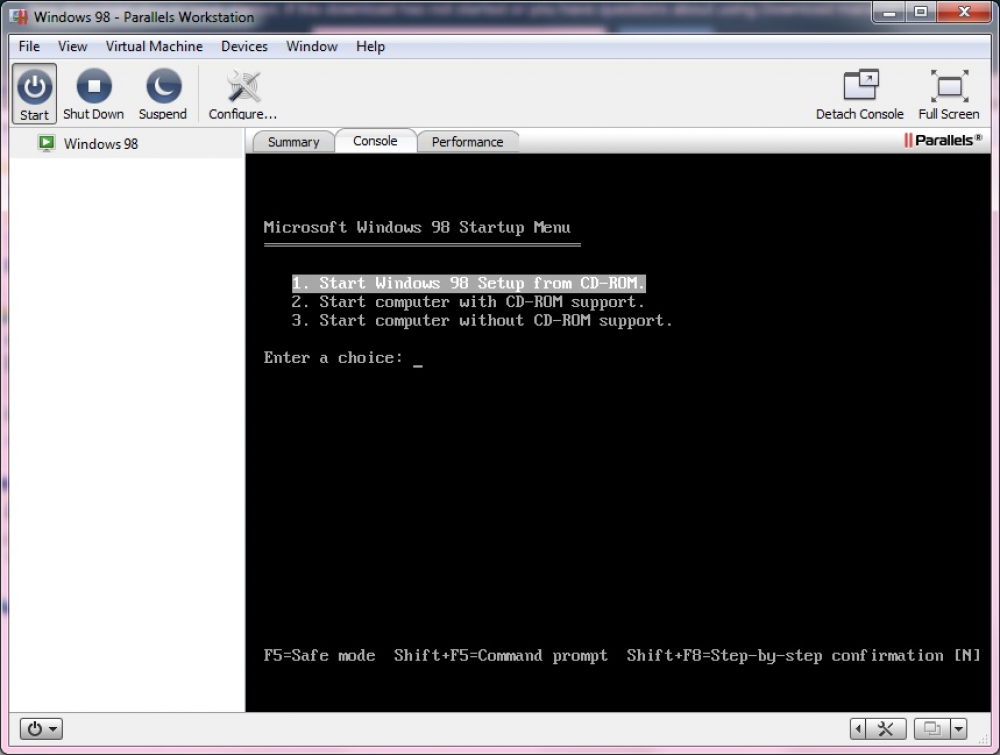Click the Parallels logo

pos(943,140)
